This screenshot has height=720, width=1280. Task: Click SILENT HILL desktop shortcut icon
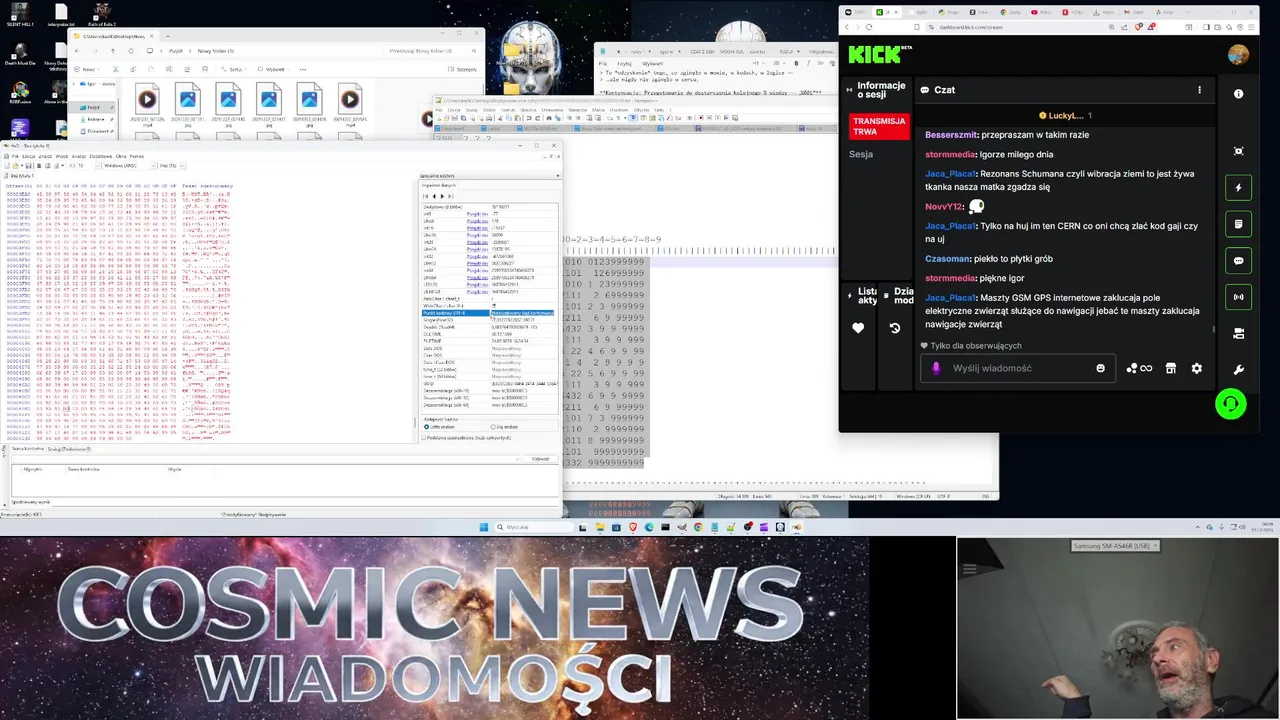(20, 15)
